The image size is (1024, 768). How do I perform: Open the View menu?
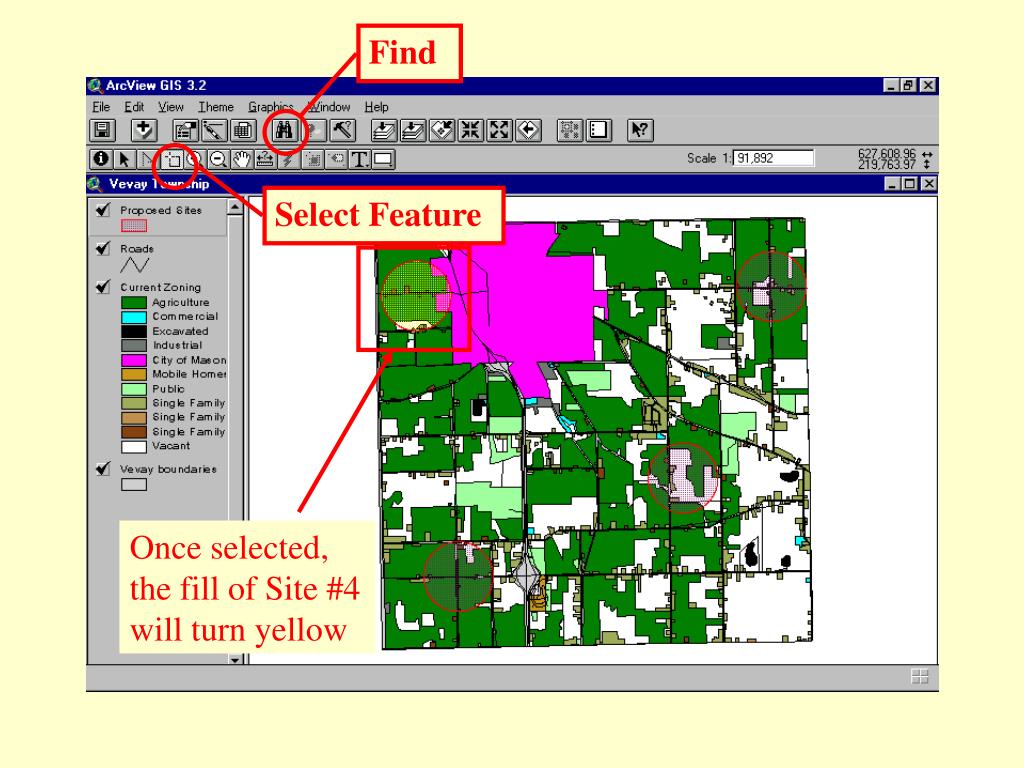tap(170, 106)
